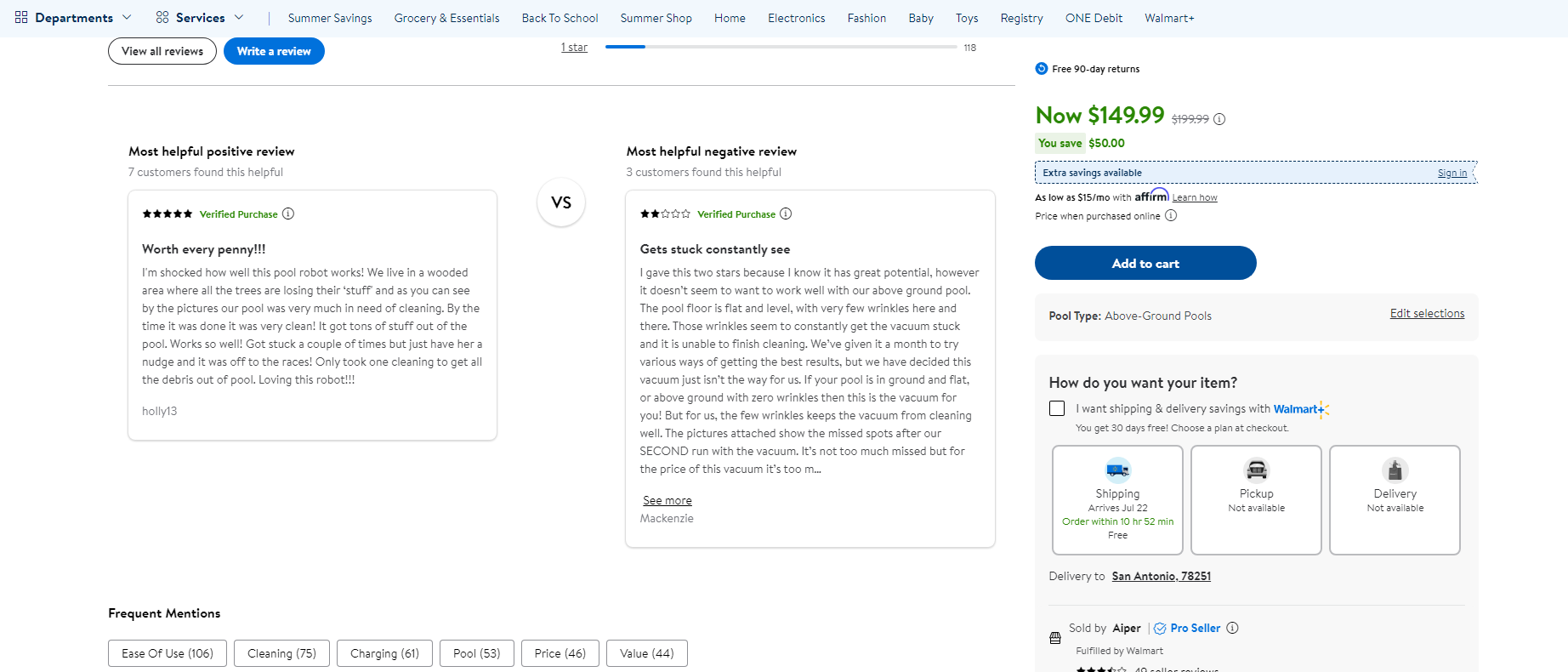The width and height of the screenshot is (1568, 672).
Task: Filter by Ease Of Use (106) mention
Action: 168,653
